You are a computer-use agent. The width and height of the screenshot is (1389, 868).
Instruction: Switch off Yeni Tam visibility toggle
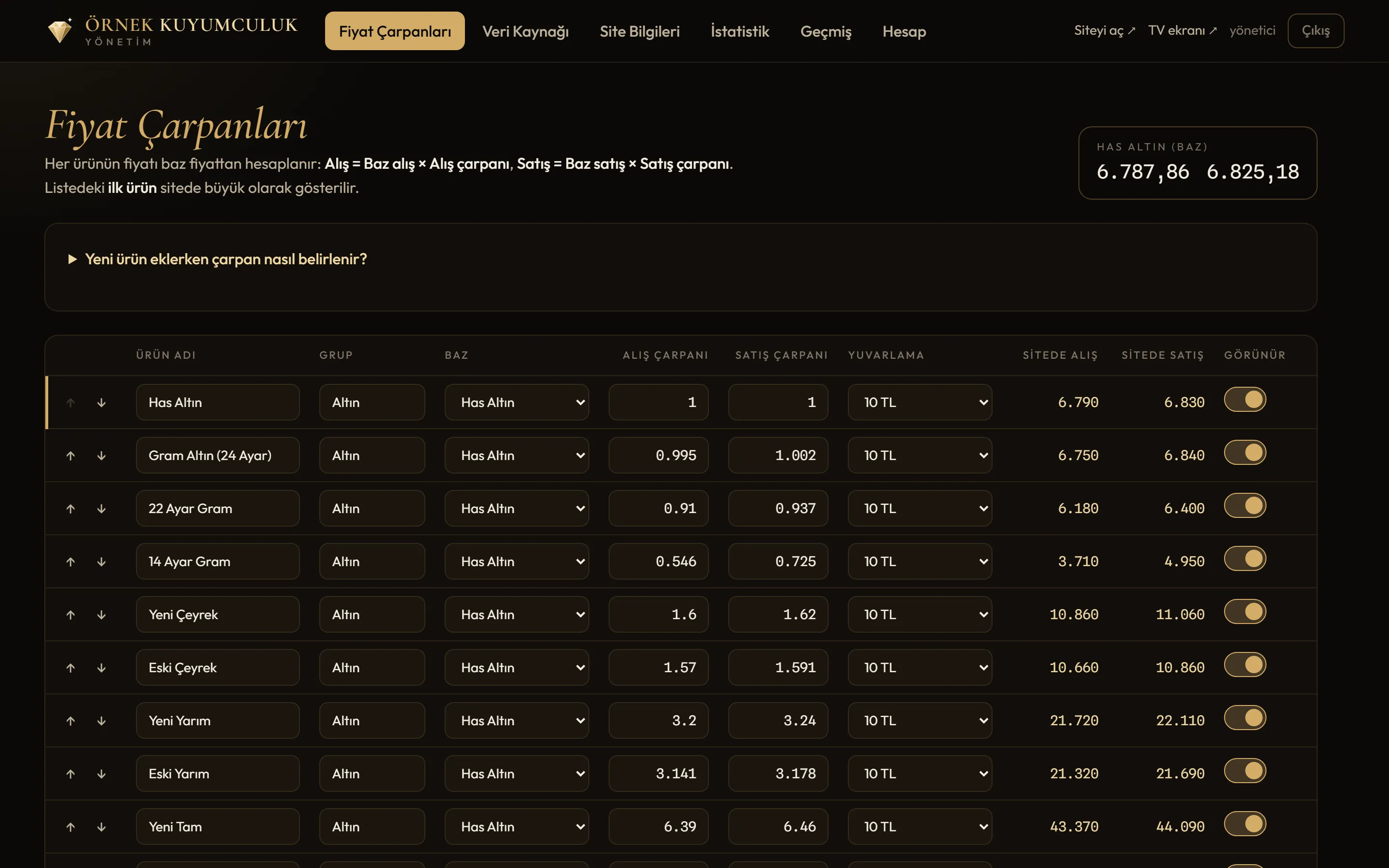(x=1245, y=824)
